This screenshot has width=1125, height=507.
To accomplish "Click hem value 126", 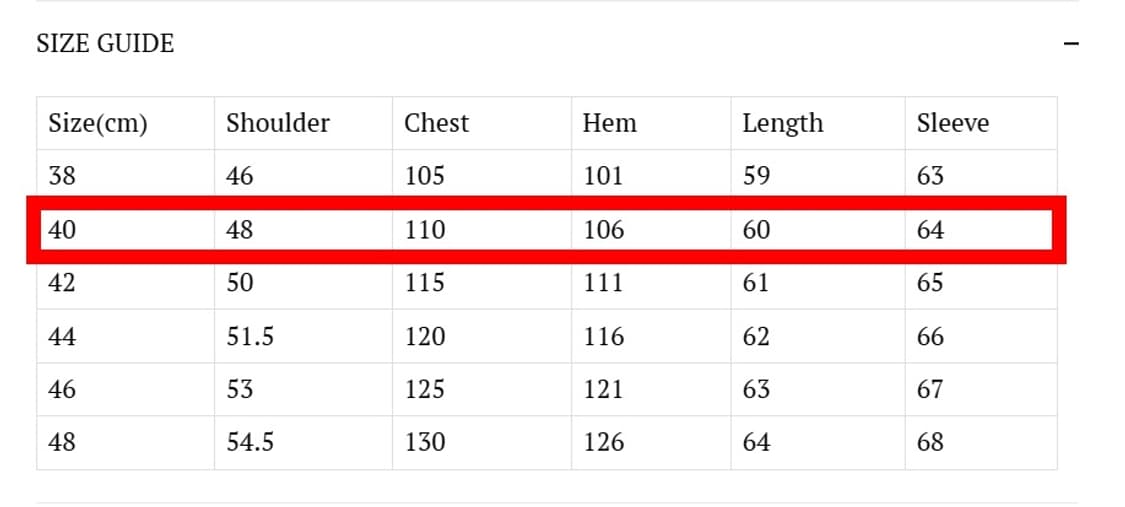I will (x=603, y=442).
